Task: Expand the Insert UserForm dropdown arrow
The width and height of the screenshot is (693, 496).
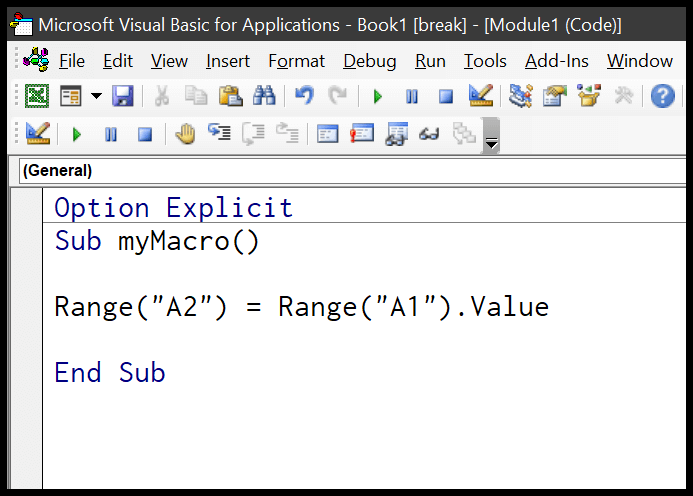Action: (96, 96)
